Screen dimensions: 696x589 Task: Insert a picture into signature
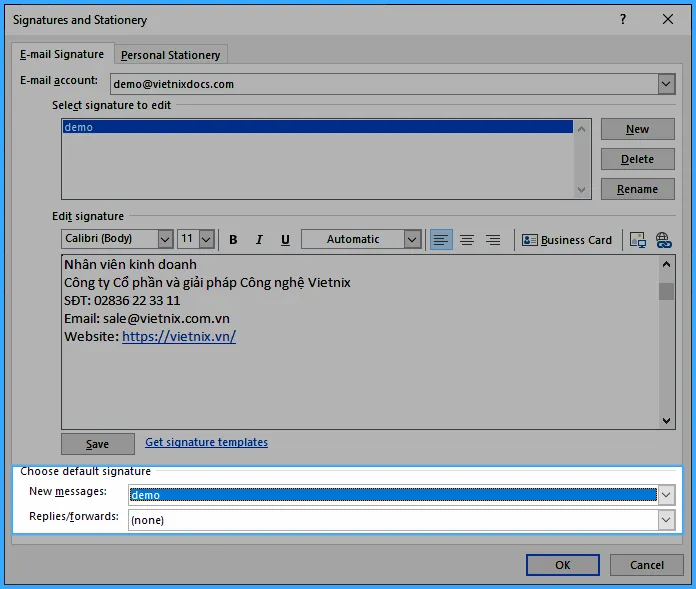click(x=637, y=240)
